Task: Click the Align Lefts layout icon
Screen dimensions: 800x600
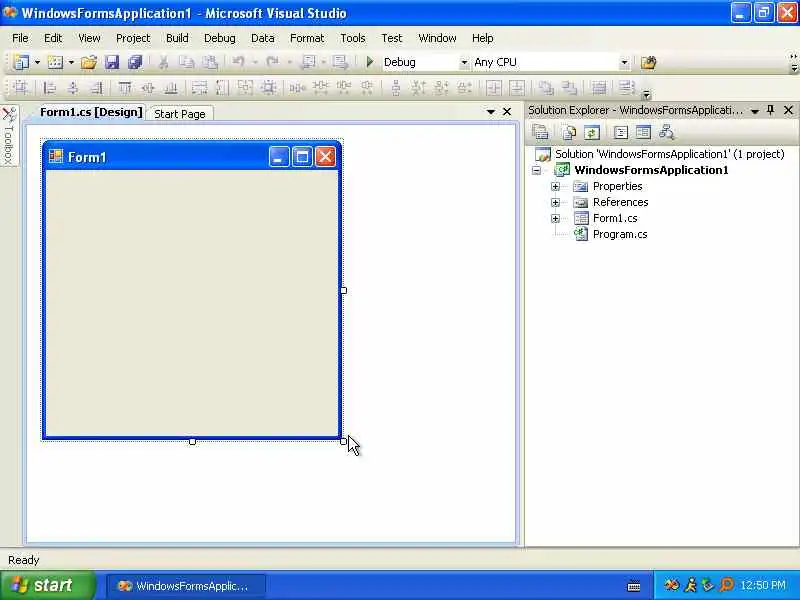Action: 49,88
